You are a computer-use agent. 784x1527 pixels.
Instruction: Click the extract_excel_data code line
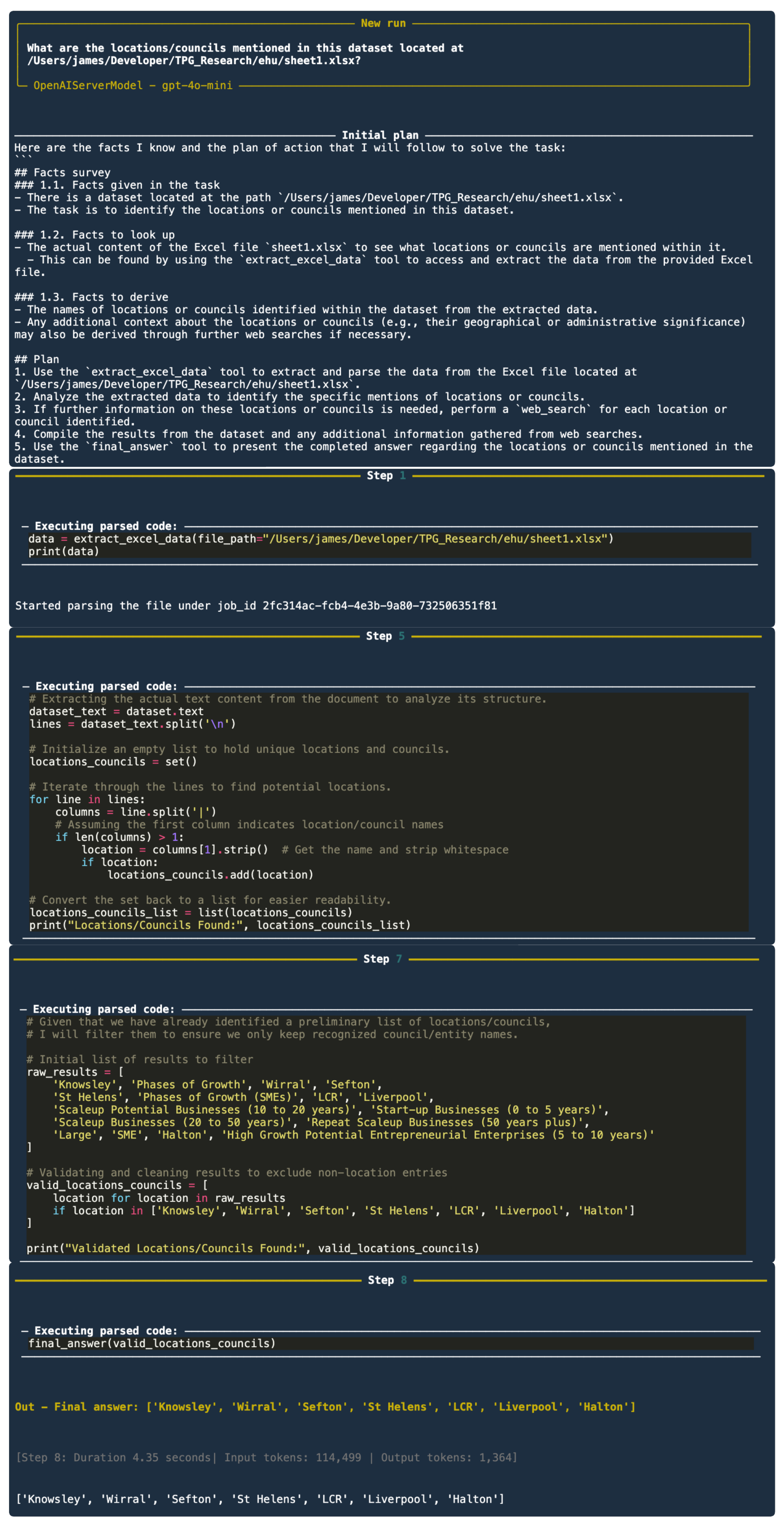click(320, 539)
